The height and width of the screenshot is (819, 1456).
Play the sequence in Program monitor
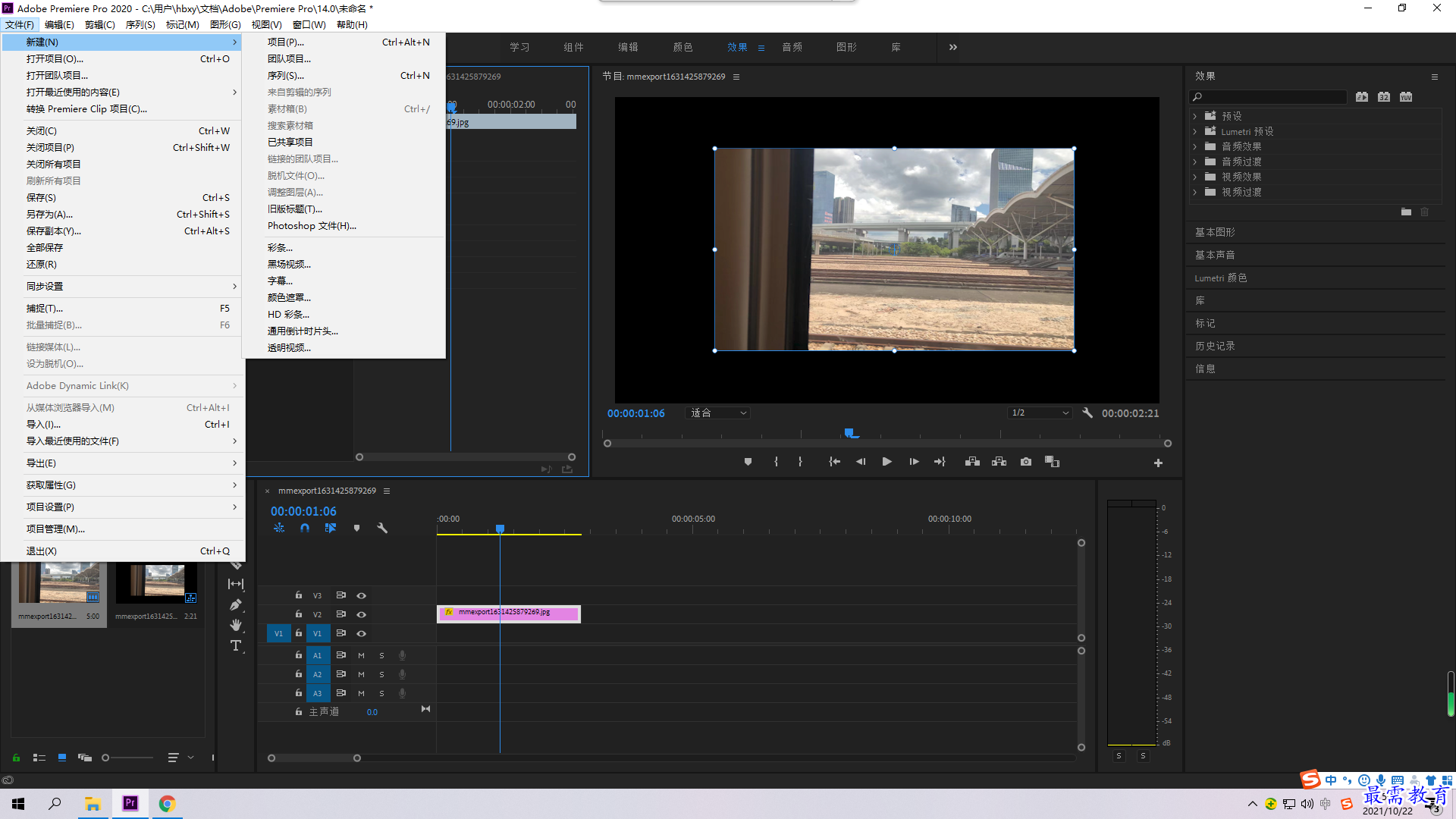(886, 462)
